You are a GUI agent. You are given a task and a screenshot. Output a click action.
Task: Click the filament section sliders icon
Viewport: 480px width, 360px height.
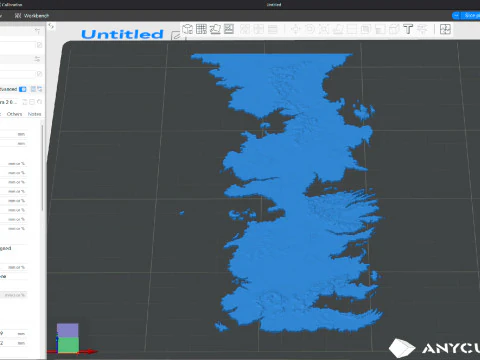click(x=37, y=59)
